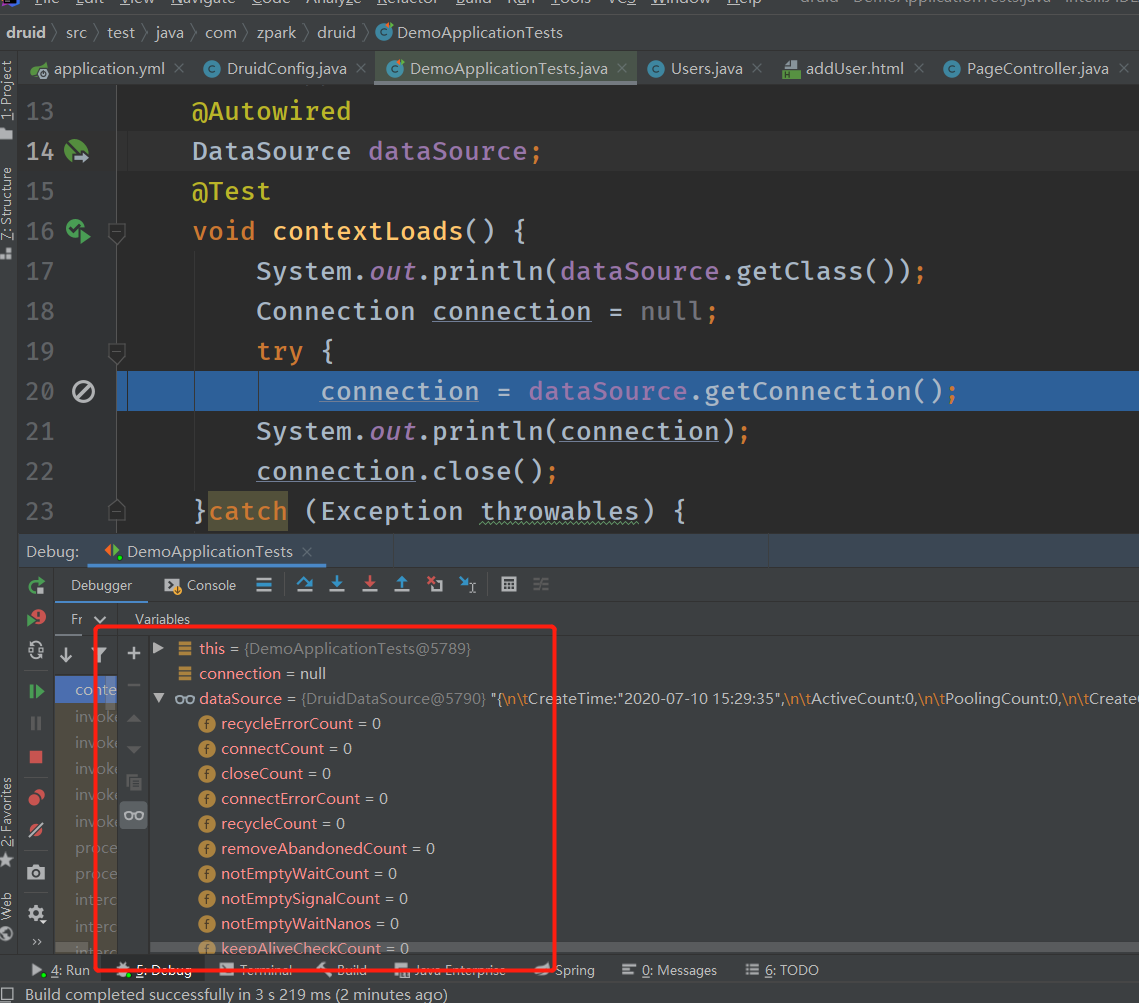Toggle auto-test rerun icon in debug sidebar

click(36, 650)
